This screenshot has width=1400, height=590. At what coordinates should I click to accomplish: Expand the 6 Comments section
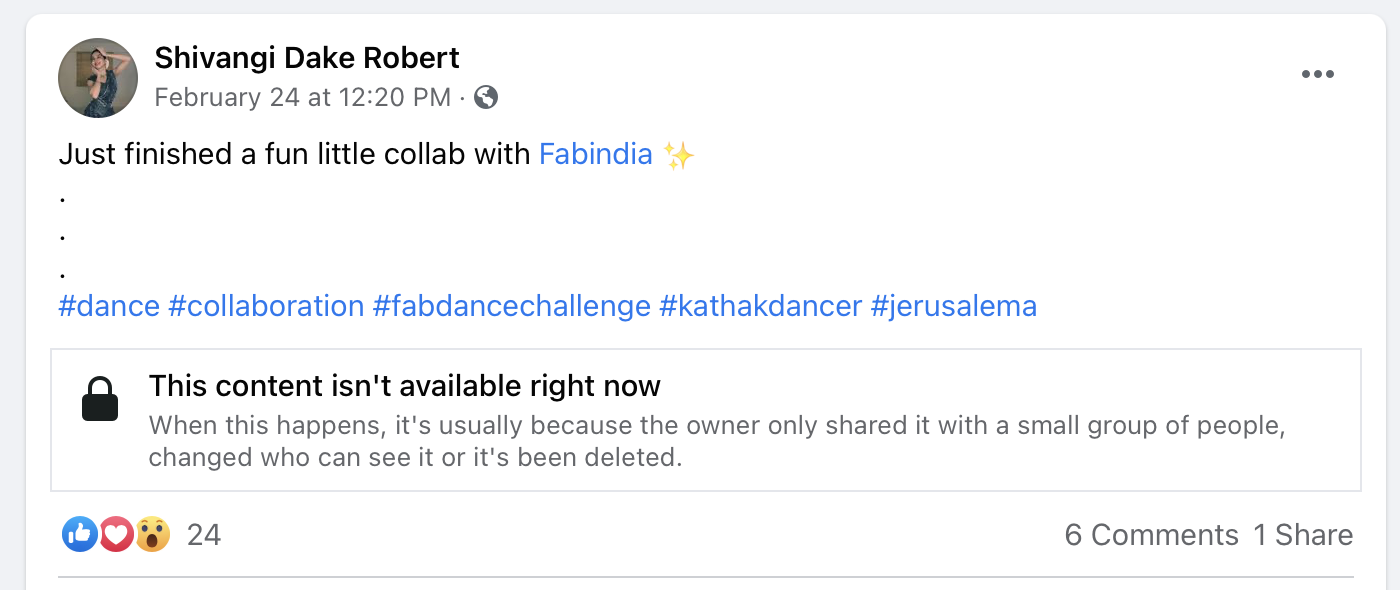1152,535
